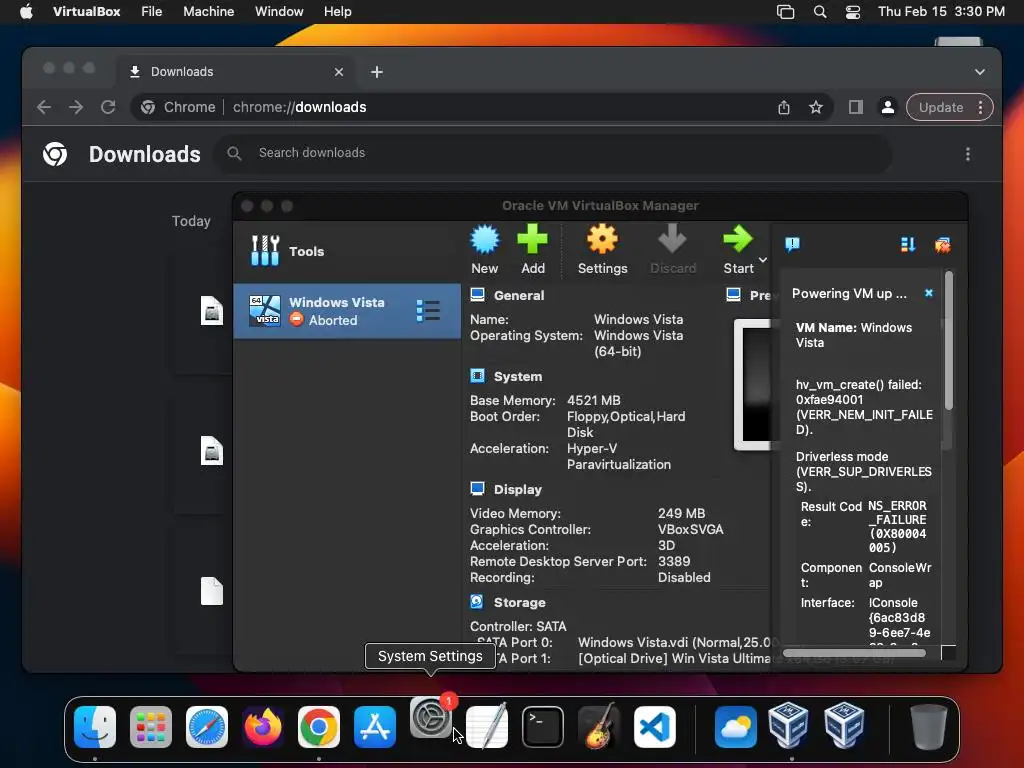
Task: Dismiss the Powering VM up notification
Action: pos(929,293)
